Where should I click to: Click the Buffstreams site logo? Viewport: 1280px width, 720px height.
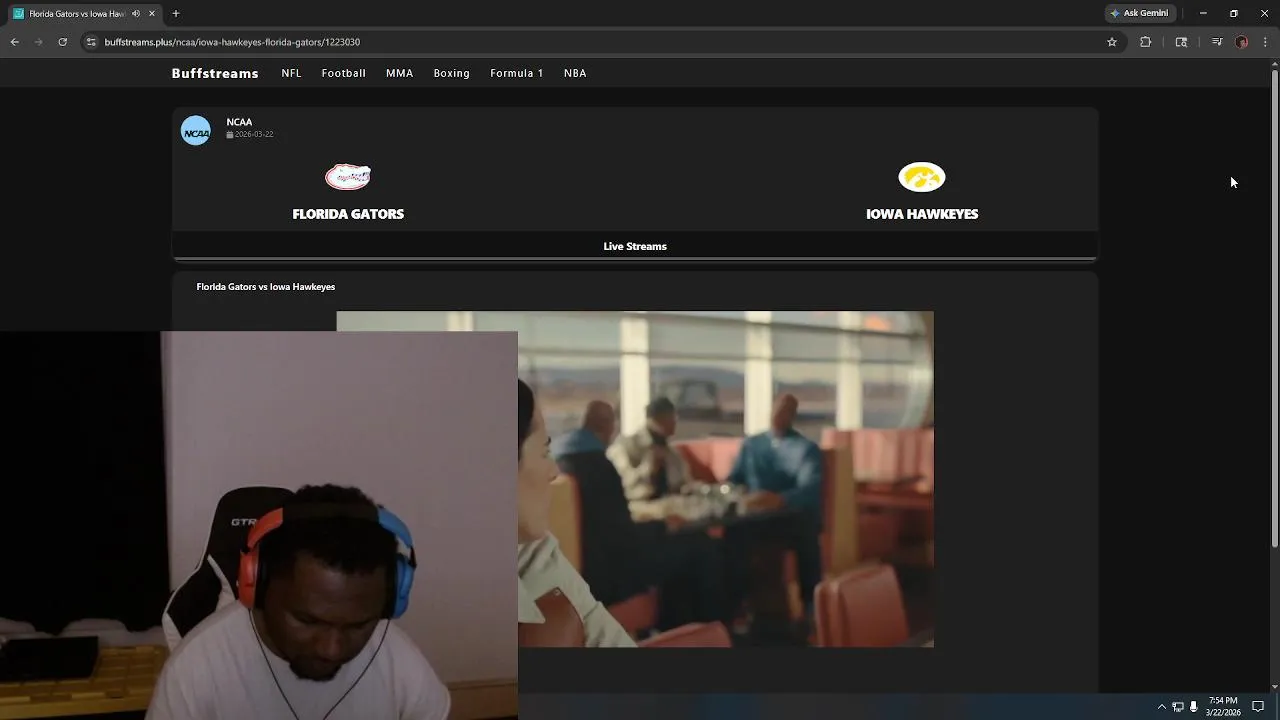pyautogui.click(x=215, y=73)
